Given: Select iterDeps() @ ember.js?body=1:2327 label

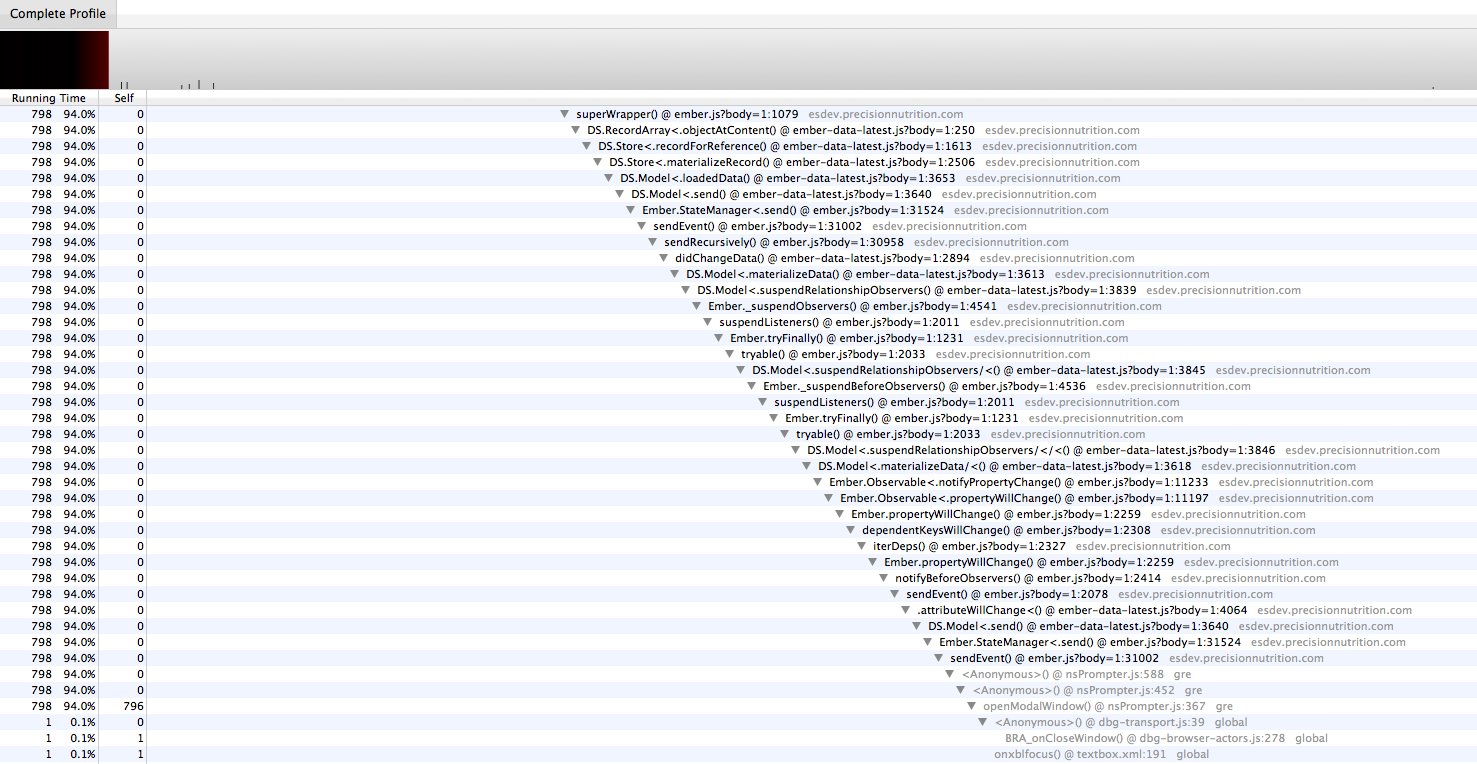Looking at the screenshot, I should coord(969,546).
